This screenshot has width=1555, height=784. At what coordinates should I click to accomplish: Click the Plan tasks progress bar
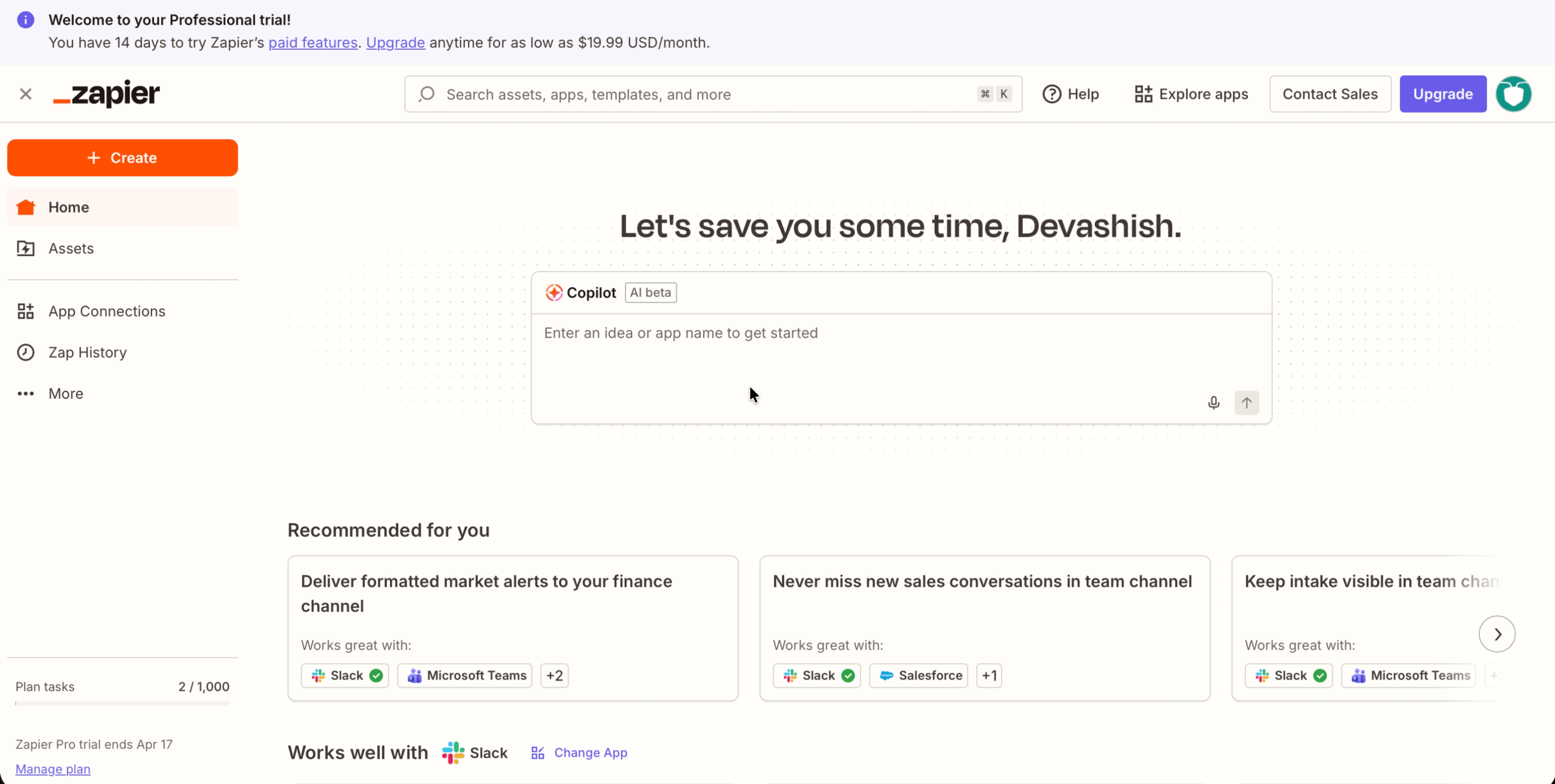(x=122, y=703)
